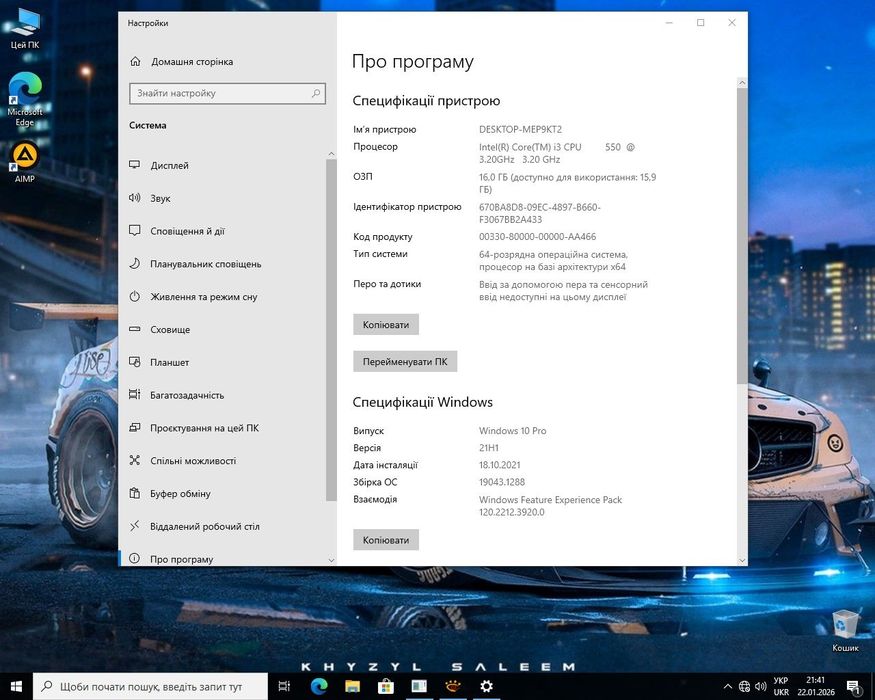Click the Settings gear on taskbar
The image size is (875, 700).
[x=486, y=686]
